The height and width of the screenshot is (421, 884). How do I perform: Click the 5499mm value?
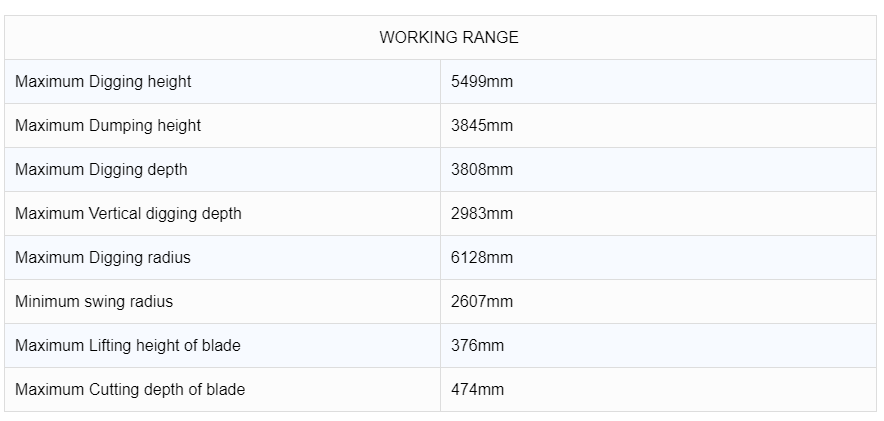coord(481,82)
